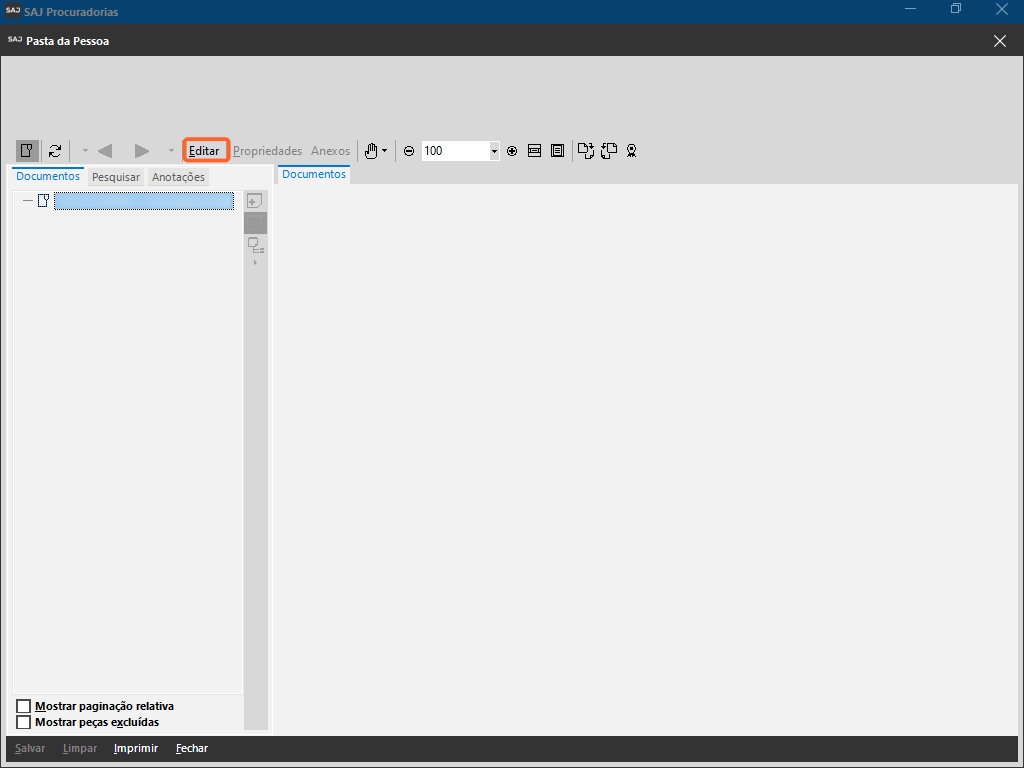Click the refresh arrows icon
The height and width of the screenshot is (768, 1024).
click(55, 151)
